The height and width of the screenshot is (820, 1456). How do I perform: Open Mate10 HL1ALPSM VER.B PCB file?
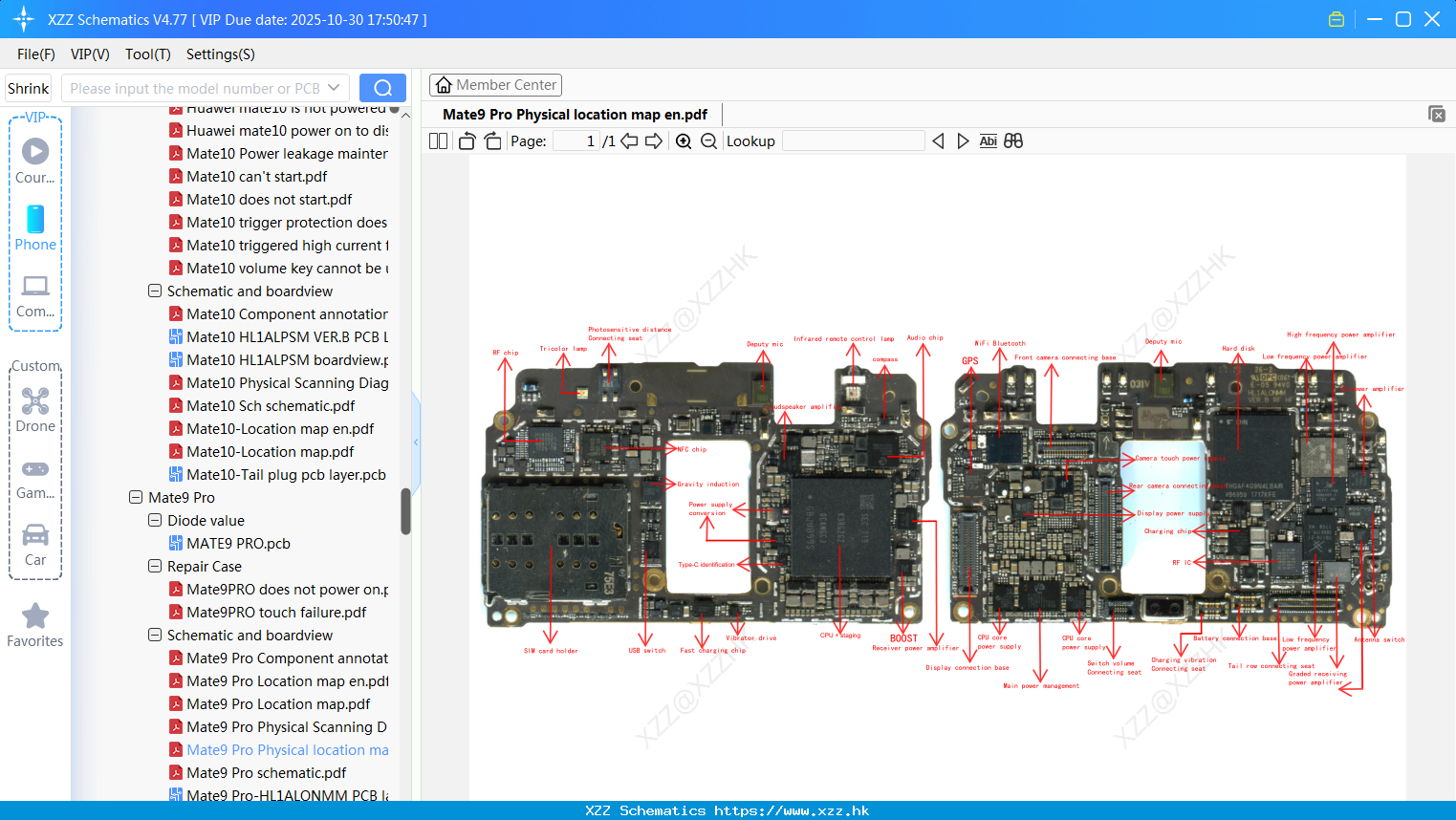(x=278, y=336)
